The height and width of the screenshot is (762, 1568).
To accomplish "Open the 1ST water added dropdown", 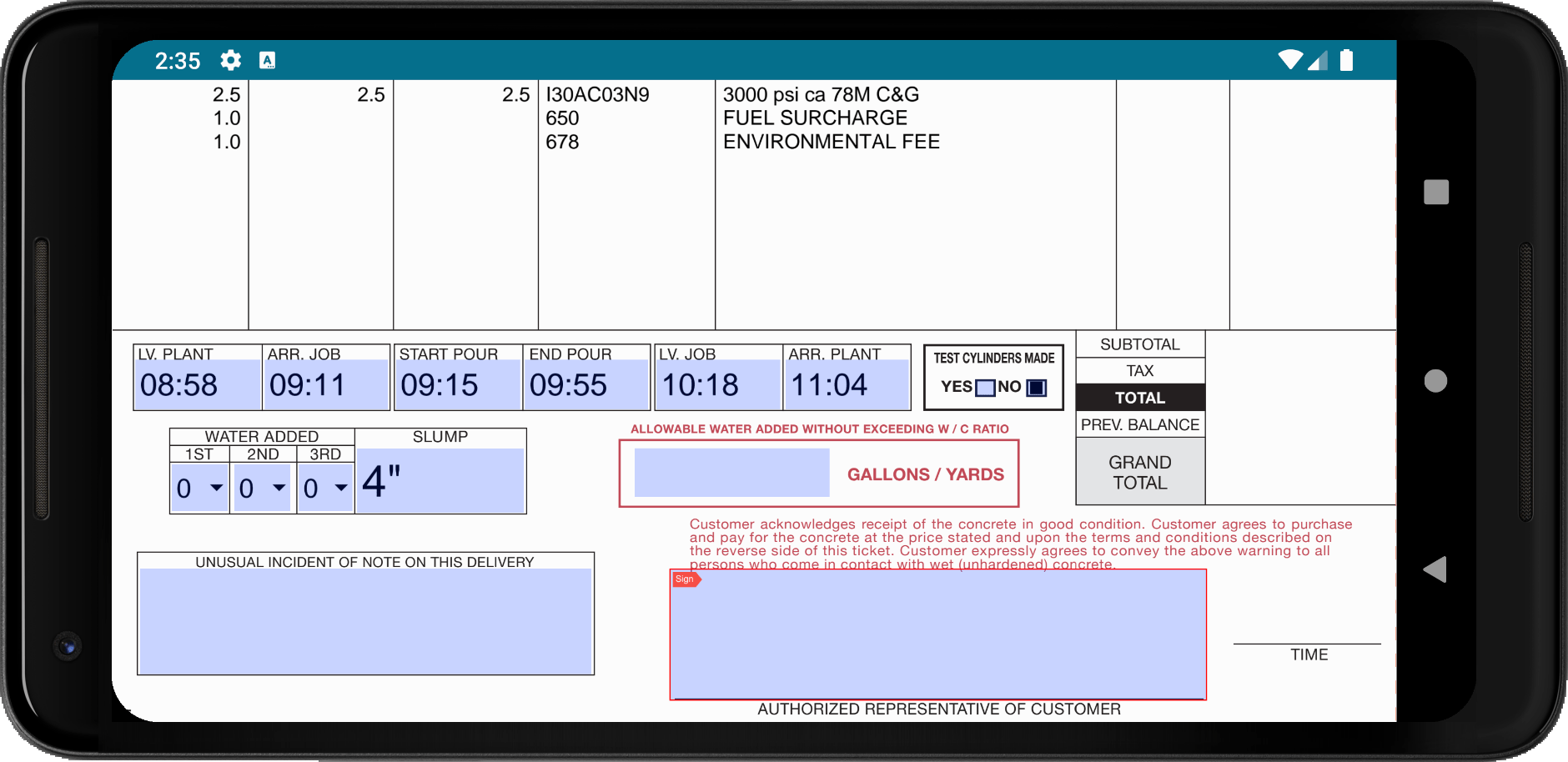I will pos(199,488).
